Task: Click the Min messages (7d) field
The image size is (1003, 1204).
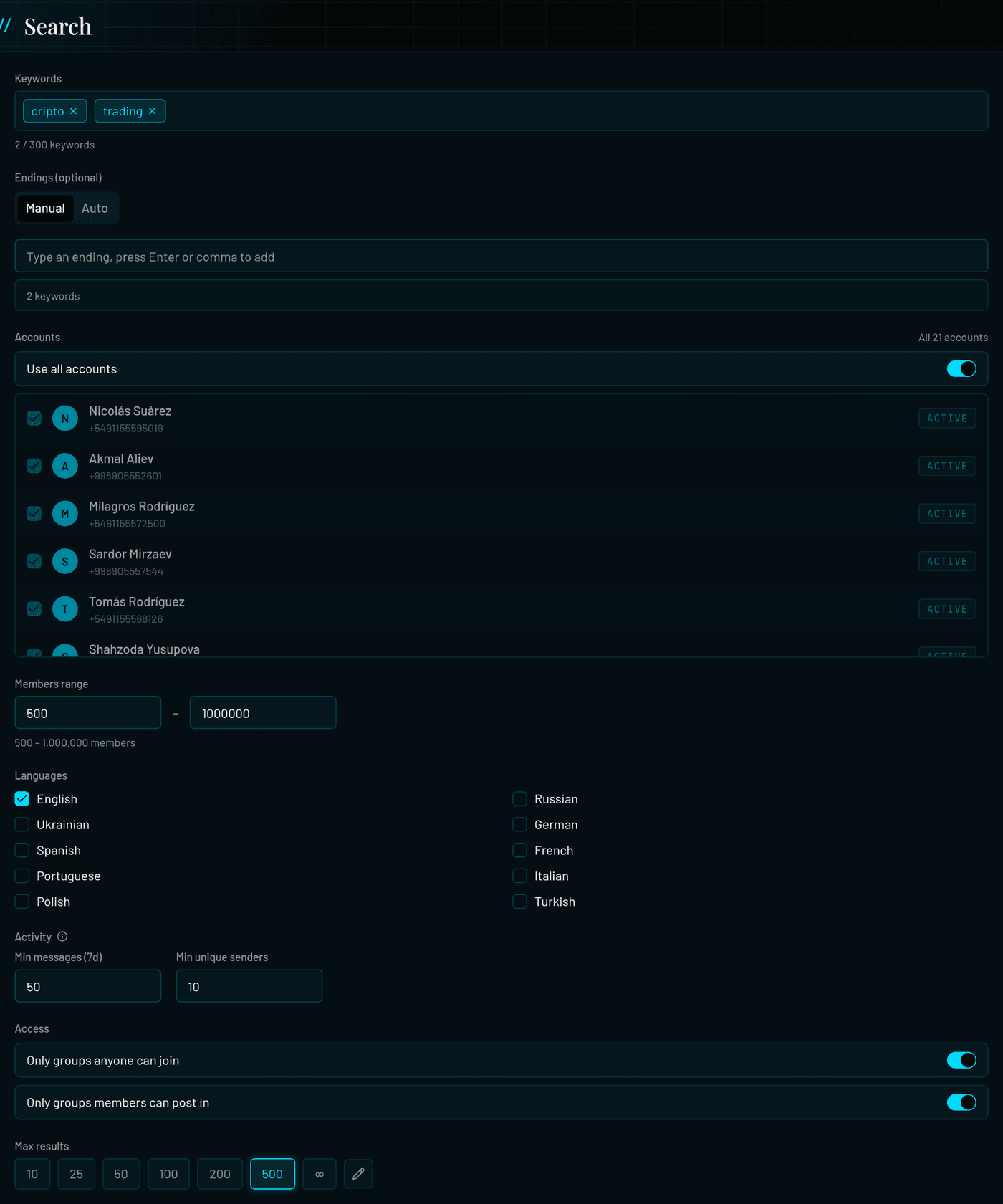Action: click(x=88, y=985)
